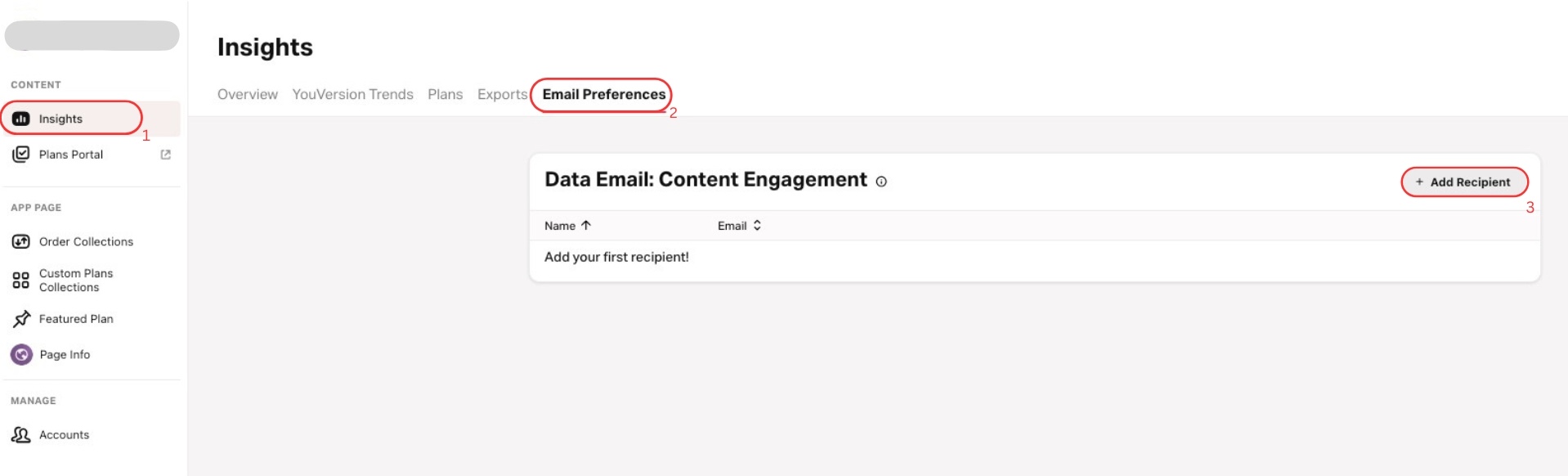Image resolution: width=1568 pixels, height=476 pixels.
Task: Sort recipients by Name column arrow
Action: (586, 226)
